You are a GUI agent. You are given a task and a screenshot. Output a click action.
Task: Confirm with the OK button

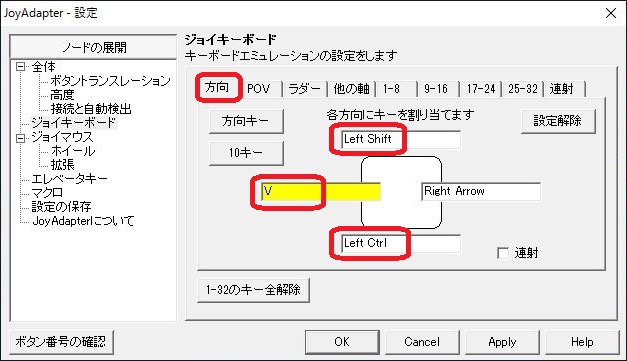pyautogui.click(x=342, y=342)
